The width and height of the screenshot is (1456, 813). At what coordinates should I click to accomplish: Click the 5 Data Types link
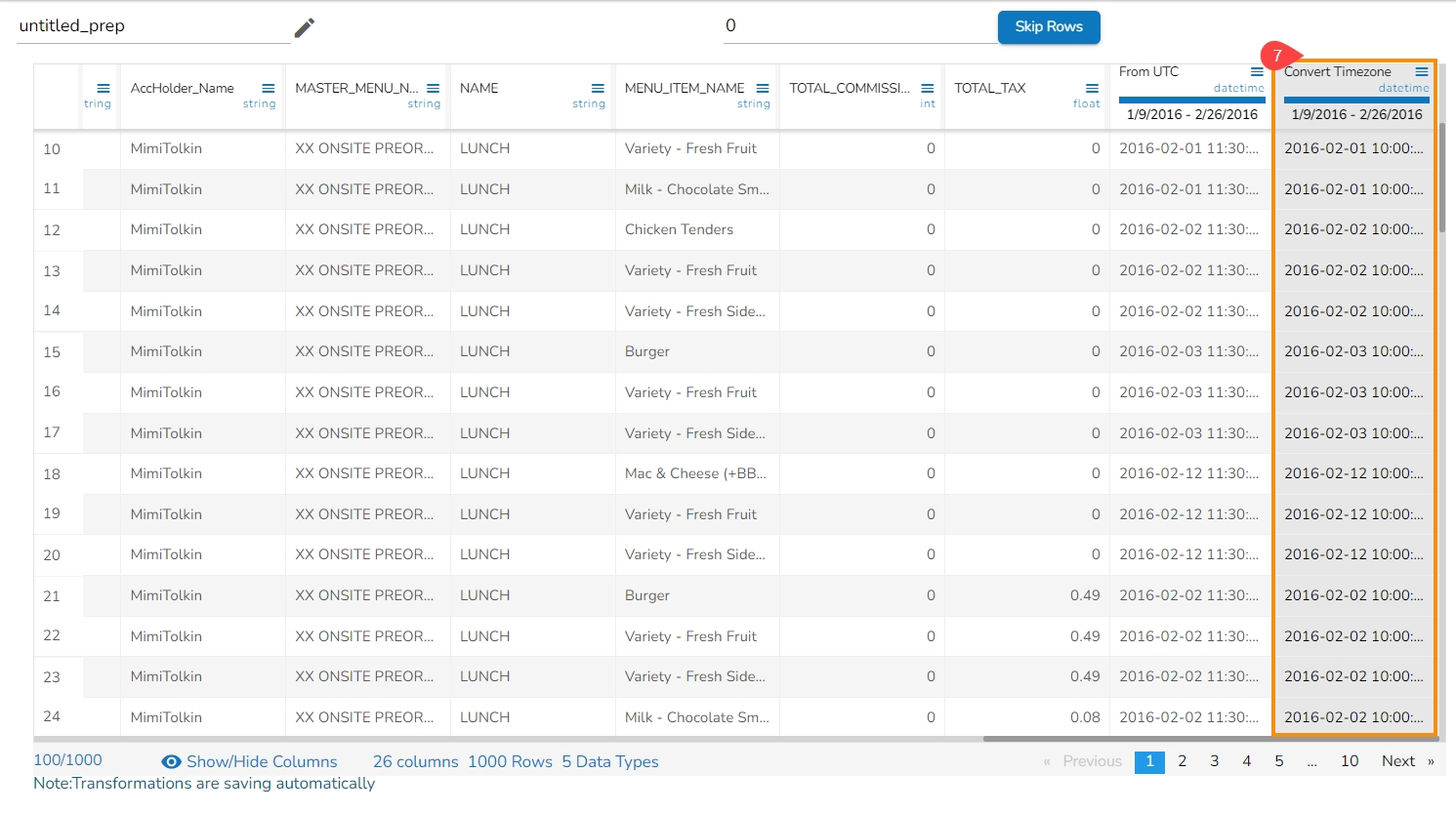609,762
